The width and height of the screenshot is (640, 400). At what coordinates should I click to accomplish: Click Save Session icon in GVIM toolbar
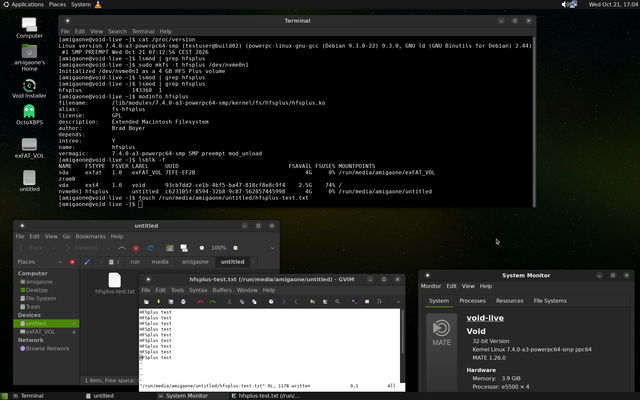[x=325, y=302]
